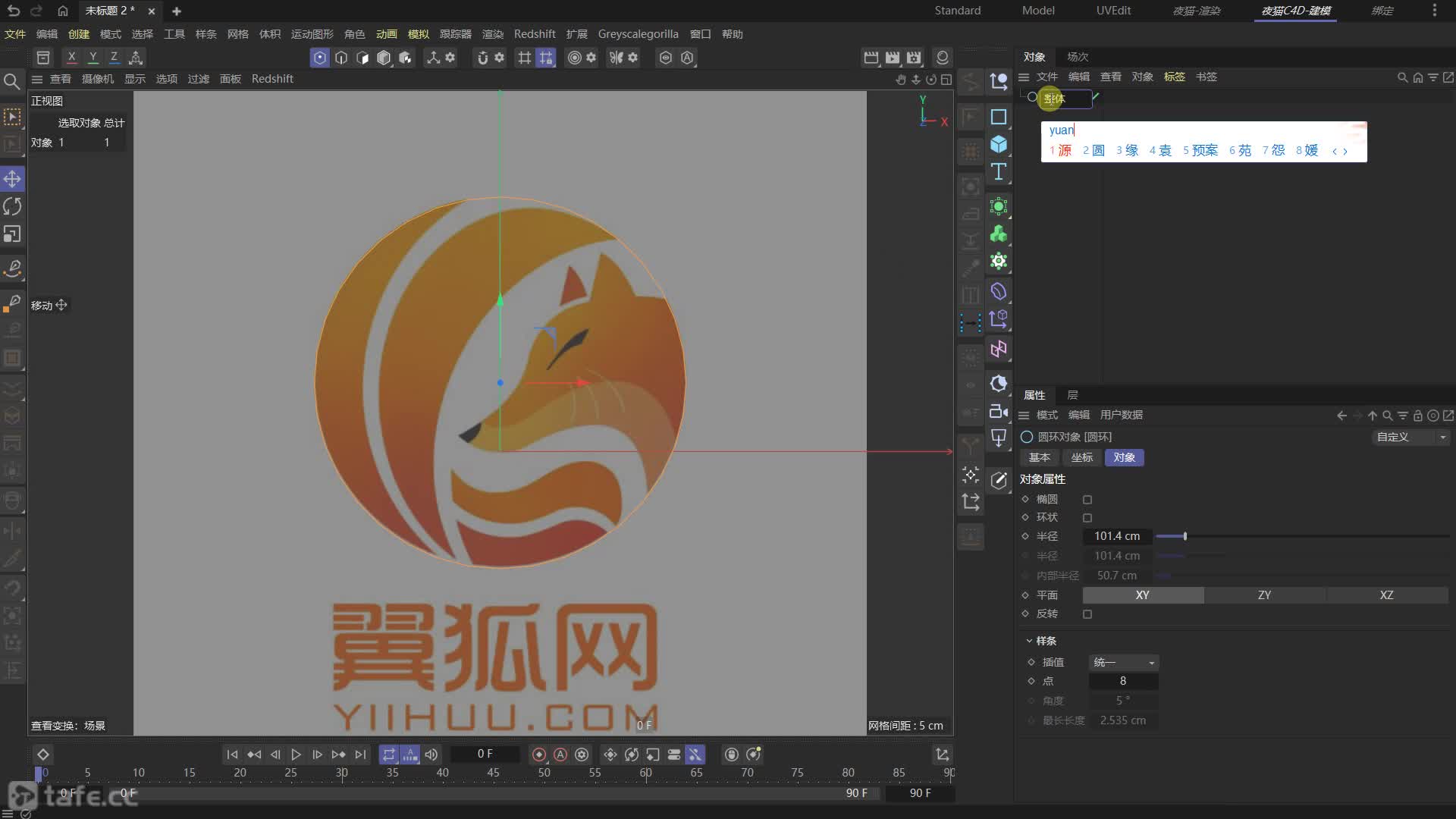Open the 插值 interpolation dropdown

tap(1123, 663)
